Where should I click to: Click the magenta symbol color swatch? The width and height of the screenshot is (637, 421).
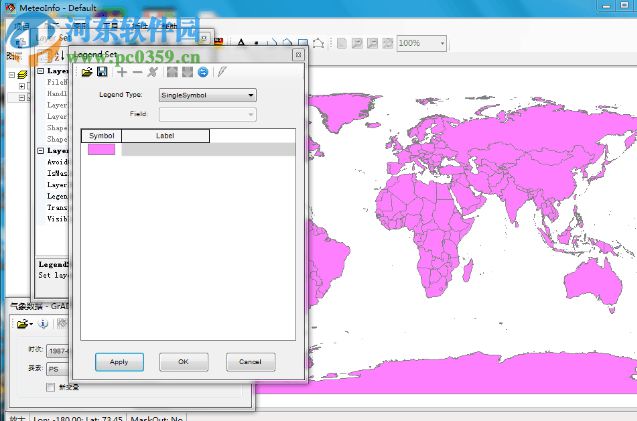click(x=102, y=150)
